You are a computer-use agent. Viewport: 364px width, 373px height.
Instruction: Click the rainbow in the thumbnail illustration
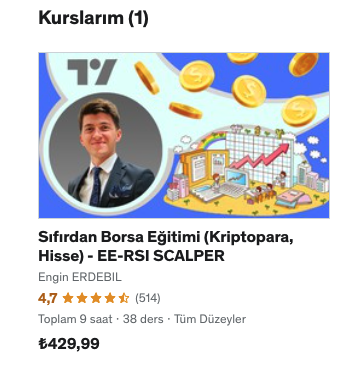click(x=213, y=140)
